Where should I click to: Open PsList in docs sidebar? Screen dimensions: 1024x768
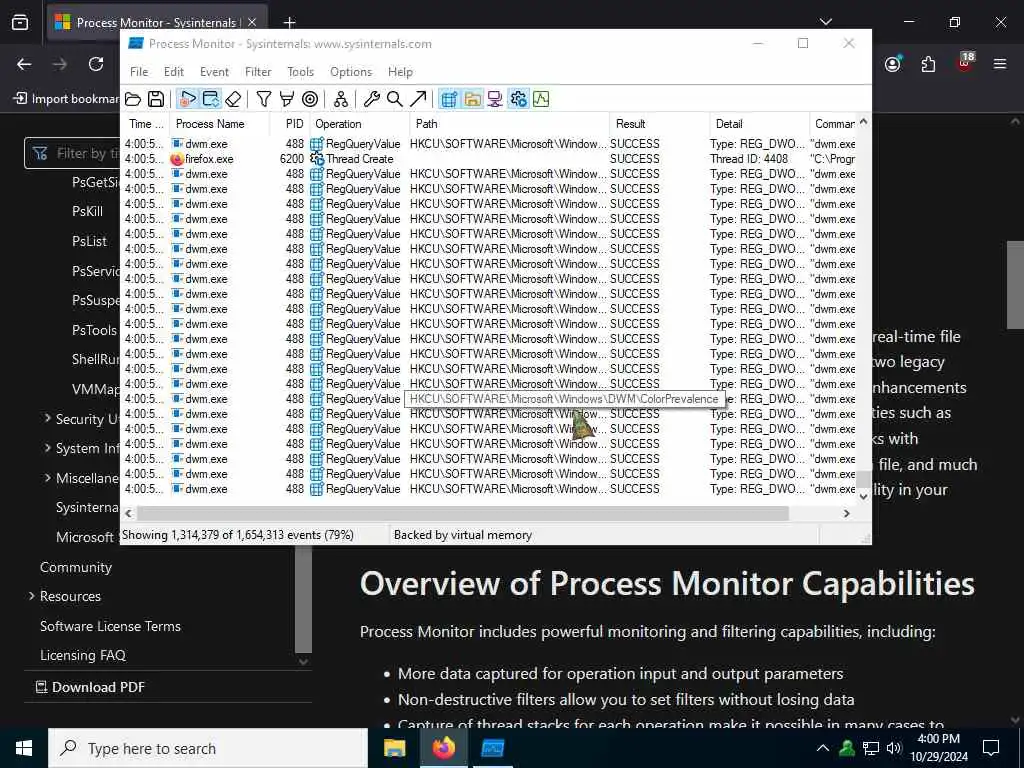coord(89,241)
